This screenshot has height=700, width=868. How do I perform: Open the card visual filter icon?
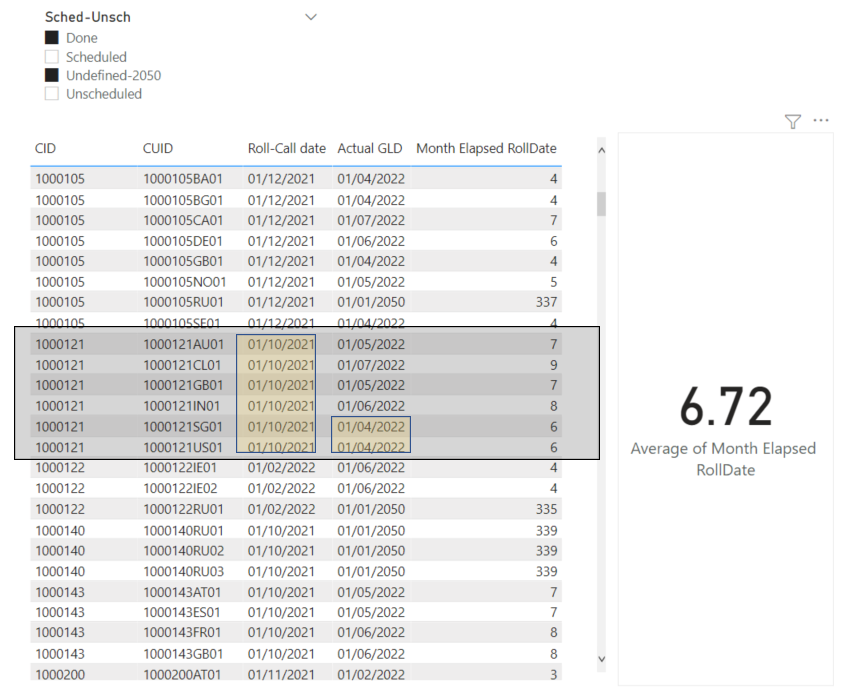(x=793, y=121)
